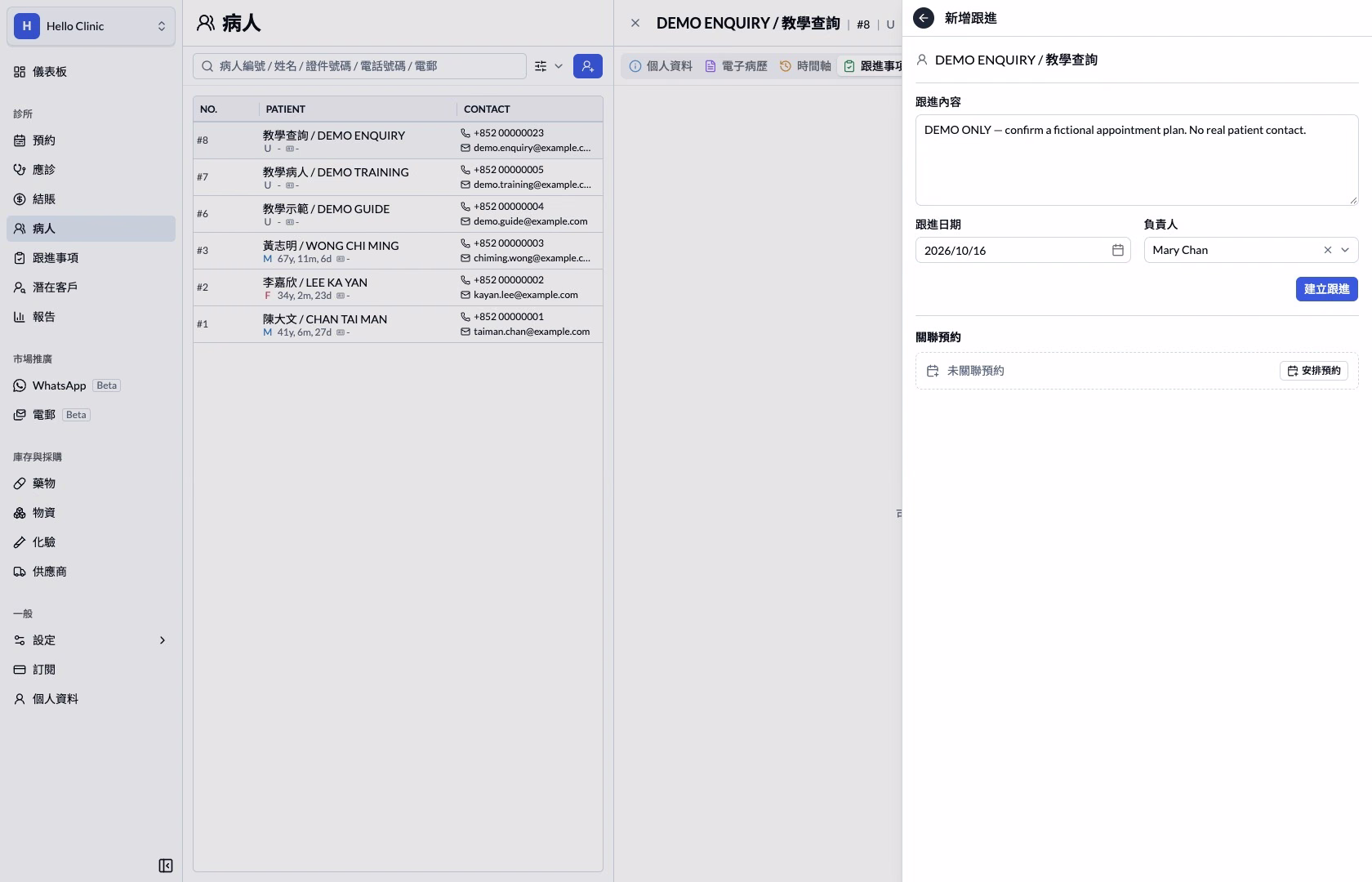Image resolution: width=1372 pixels, height=882 pixels.
Task: Open 藥物 inventory in the sidebar
Action: click(x=91, y=483)
